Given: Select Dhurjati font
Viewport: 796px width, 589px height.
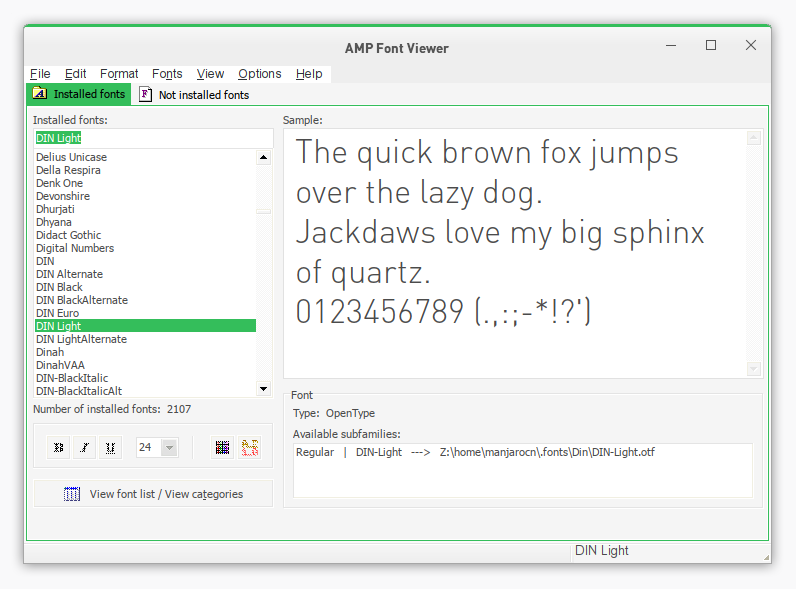Looking at the screenshot, I should pyautogui.click(x=145, y=209).
